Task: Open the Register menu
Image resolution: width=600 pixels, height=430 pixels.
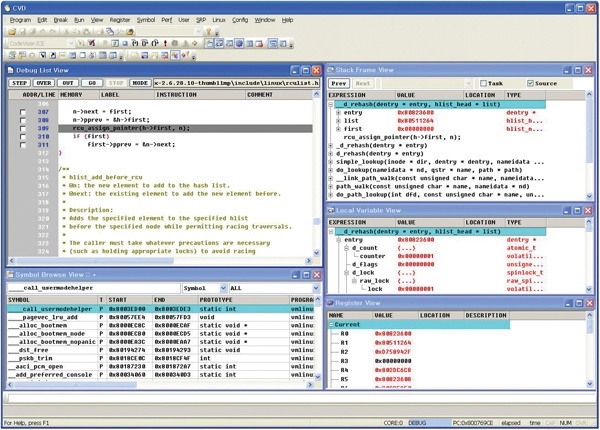Action: pos(120,19)
